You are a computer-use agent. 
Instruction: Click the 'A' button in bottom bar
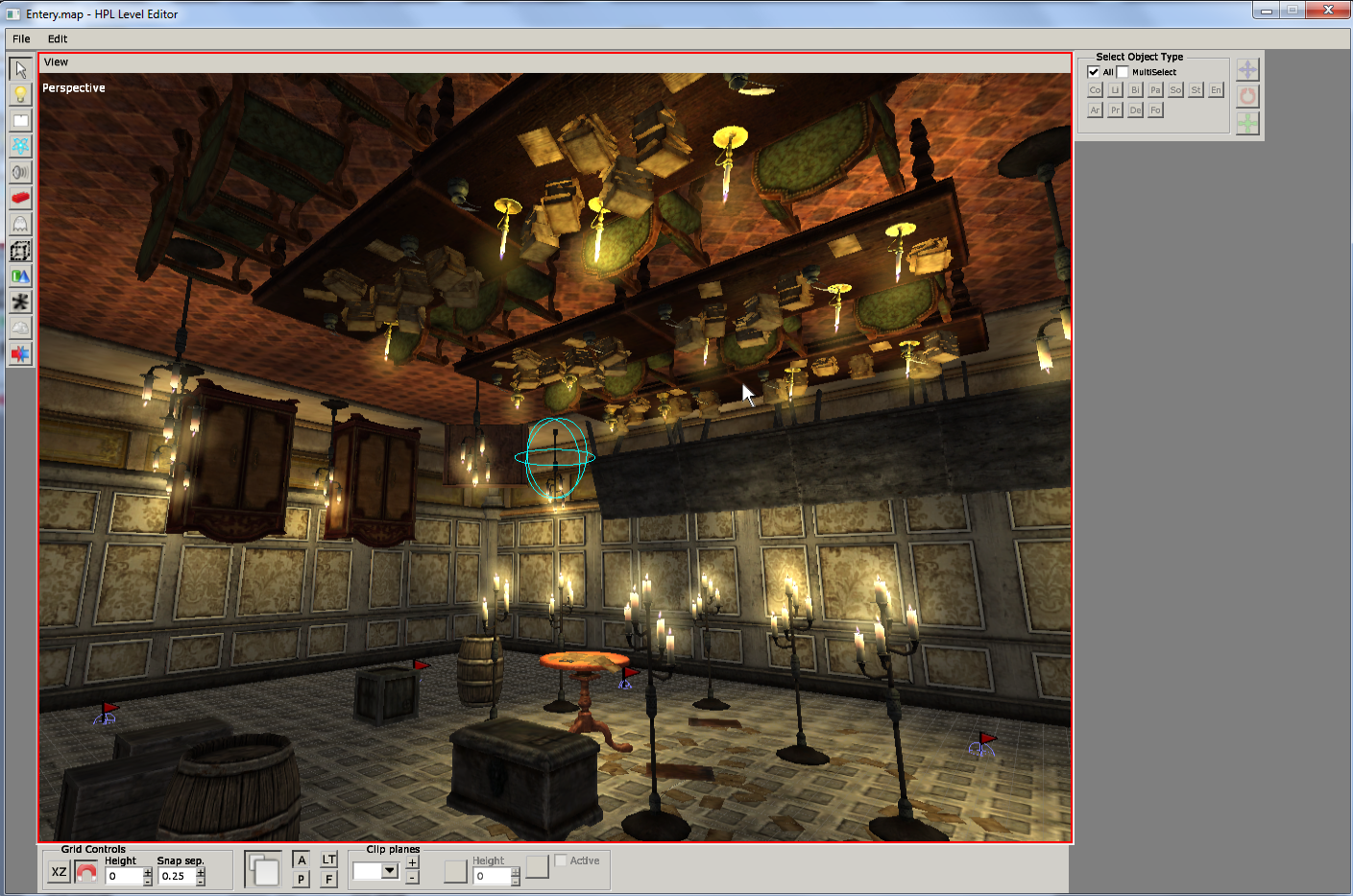click(302, 860)
